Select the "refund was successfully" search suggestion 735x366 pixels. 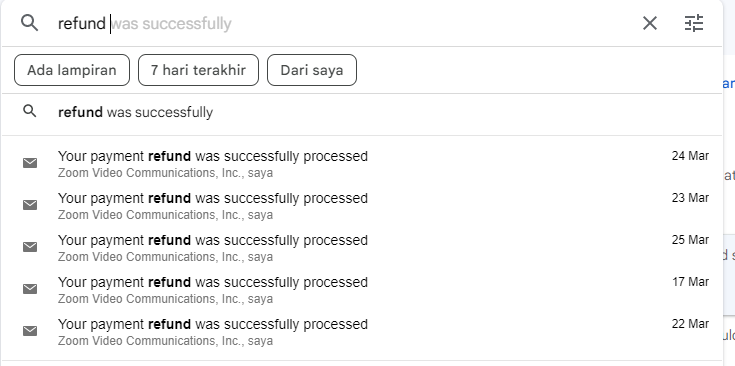[x=362, y=112]
